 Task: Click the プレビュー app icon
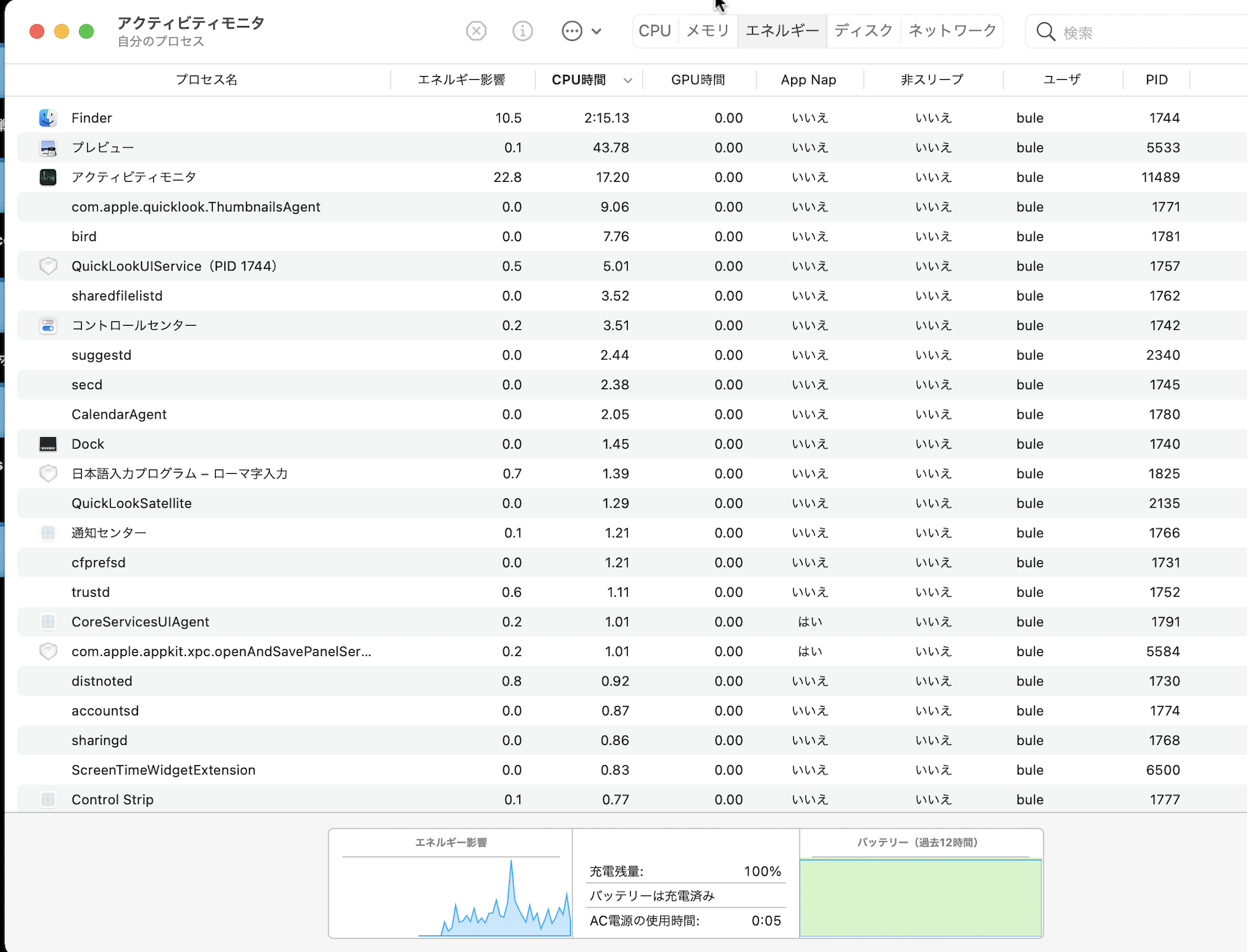click(48, 147)
